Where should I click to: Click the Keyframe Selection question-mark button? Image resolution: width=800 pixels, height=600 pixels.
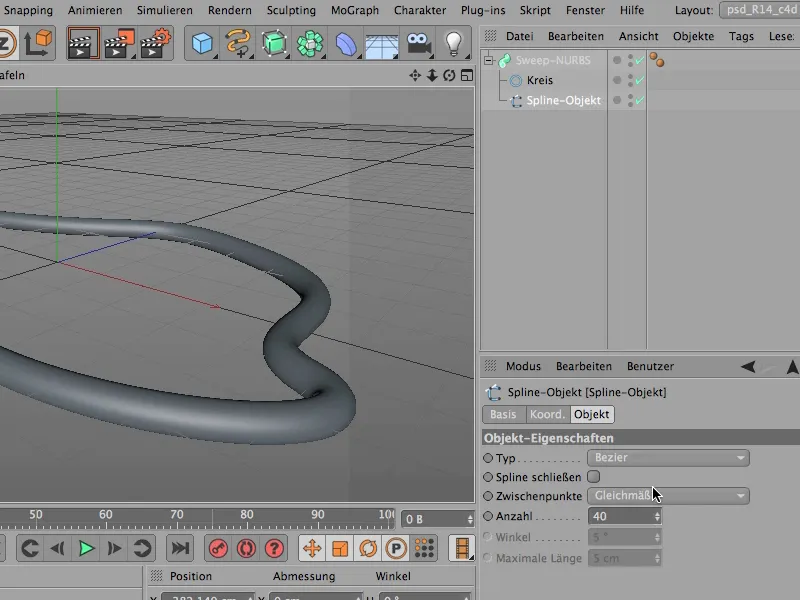tap(274, 548)
